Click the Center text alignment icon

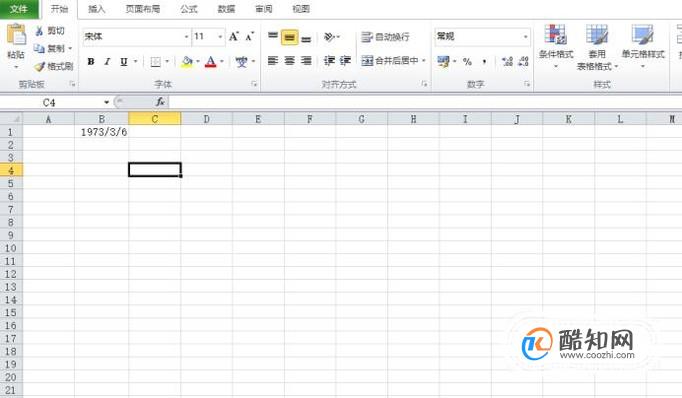[x=290, y=60]
